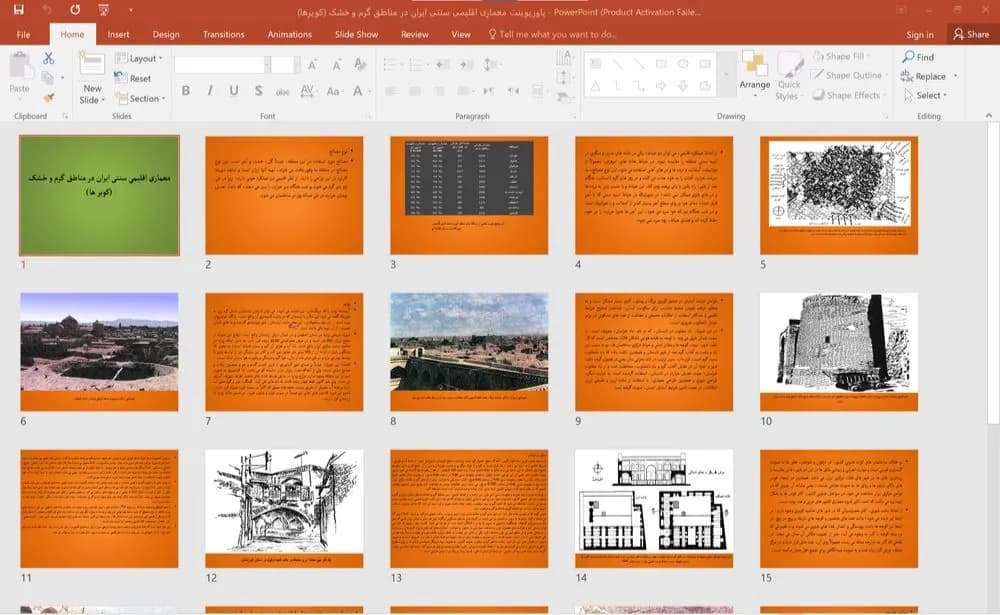Collapse the ribbon with the chevron

point(989,116)
